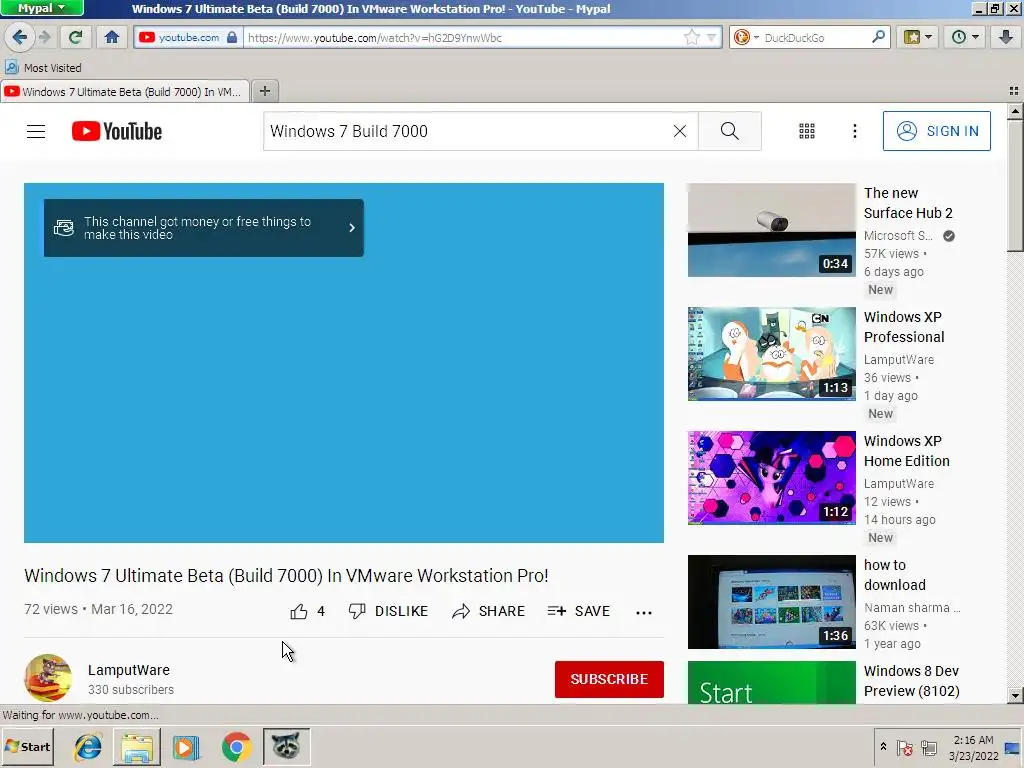
Task: Clear the YouTube search text with X
Action: click(680, 131)
